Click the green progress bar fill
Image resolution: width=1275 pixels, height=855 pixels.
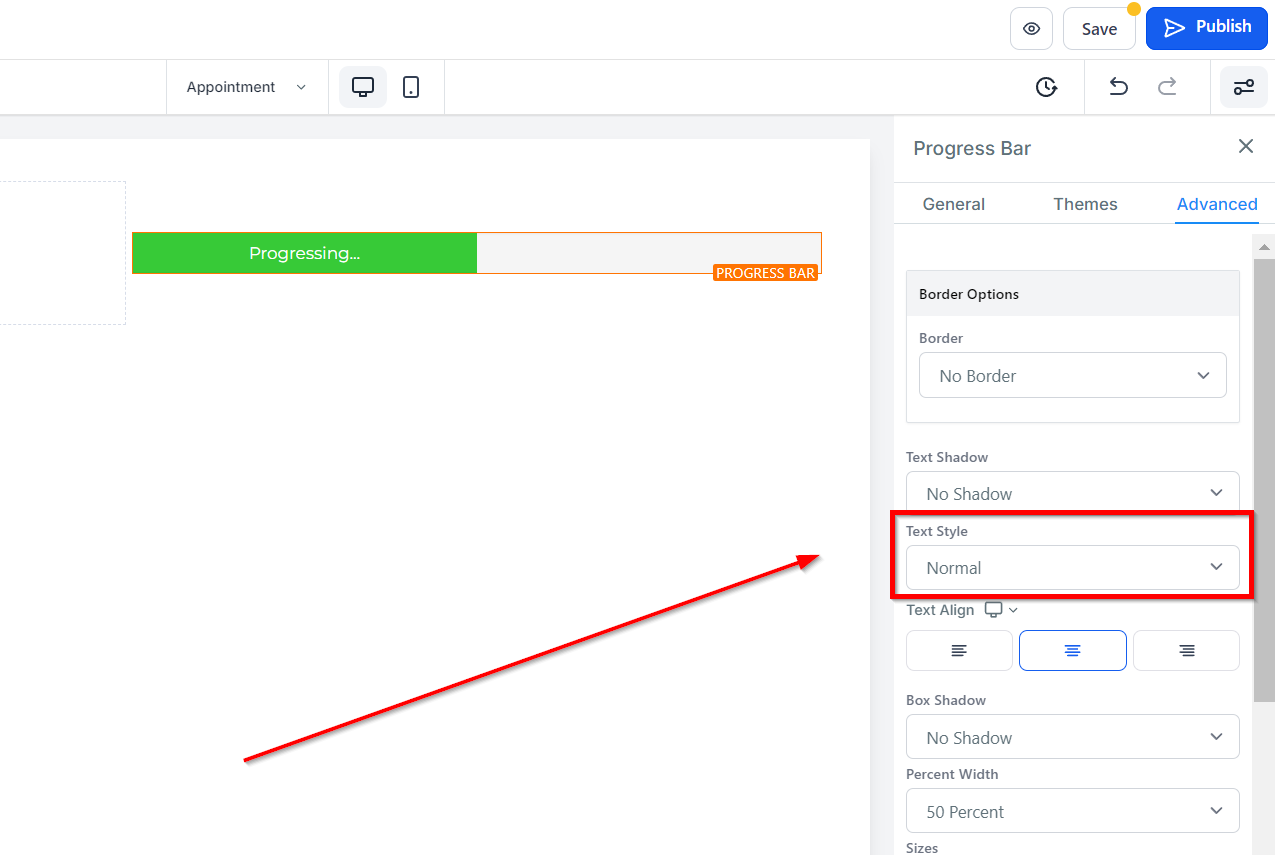pos(304,254)
